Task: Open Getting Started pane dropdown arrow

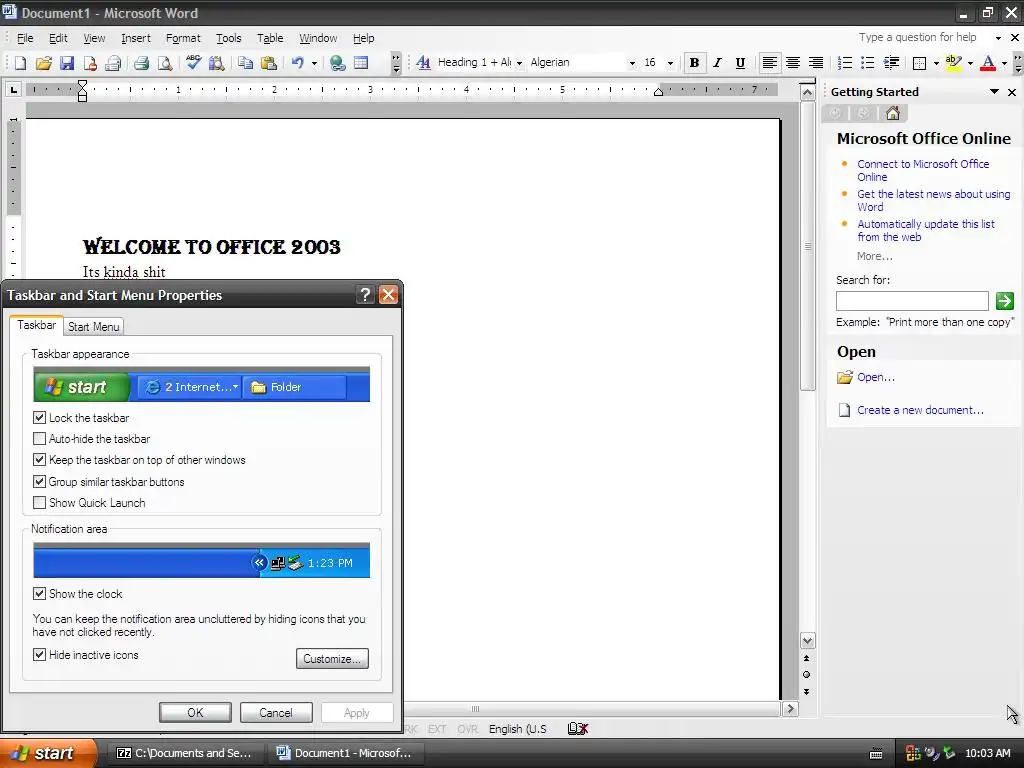Action: coord(994,92)
